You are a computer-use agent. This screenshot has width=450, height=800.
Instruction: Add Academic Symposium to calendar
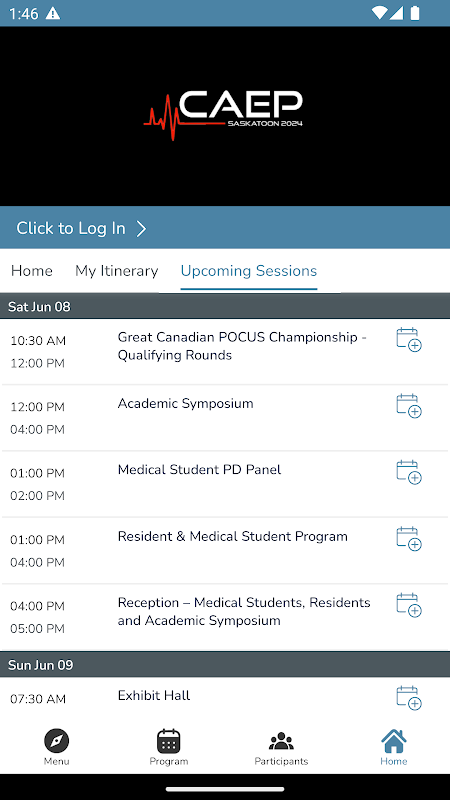click(x=409, y=406)
